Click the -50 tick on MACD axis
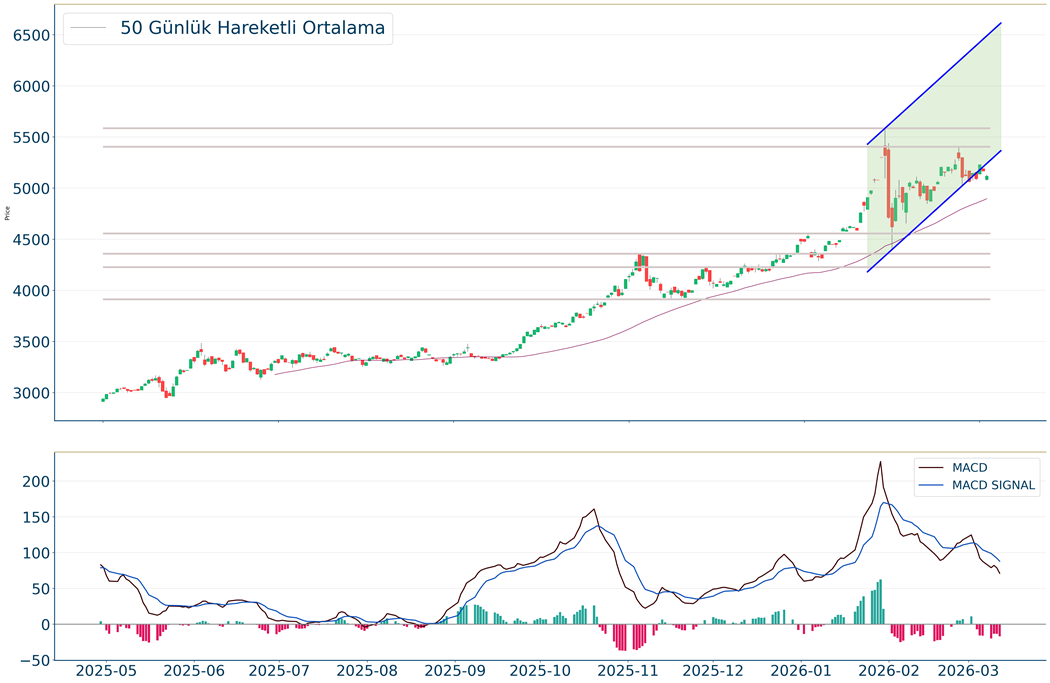 click(35, 660)
